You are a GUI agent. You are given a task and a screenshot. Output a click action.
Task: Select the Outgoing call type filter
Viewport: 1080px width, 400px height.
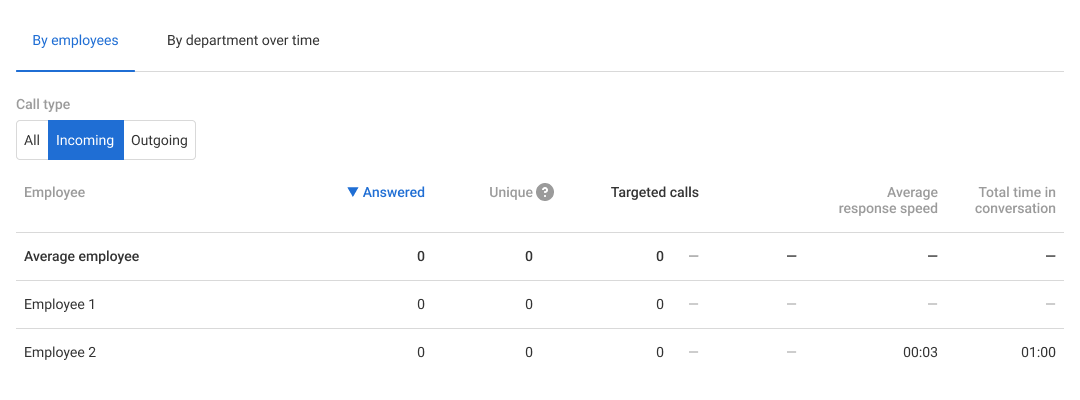[x=159, y=140]
